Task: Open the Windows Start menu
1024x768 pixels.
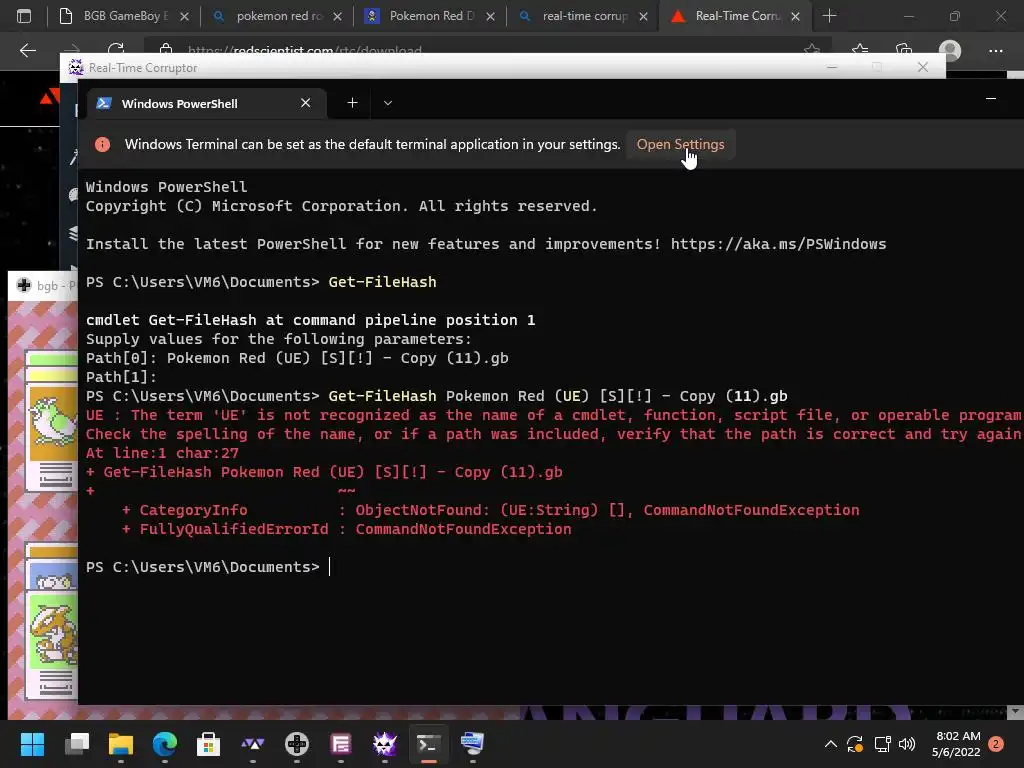Action: [32, 744]
